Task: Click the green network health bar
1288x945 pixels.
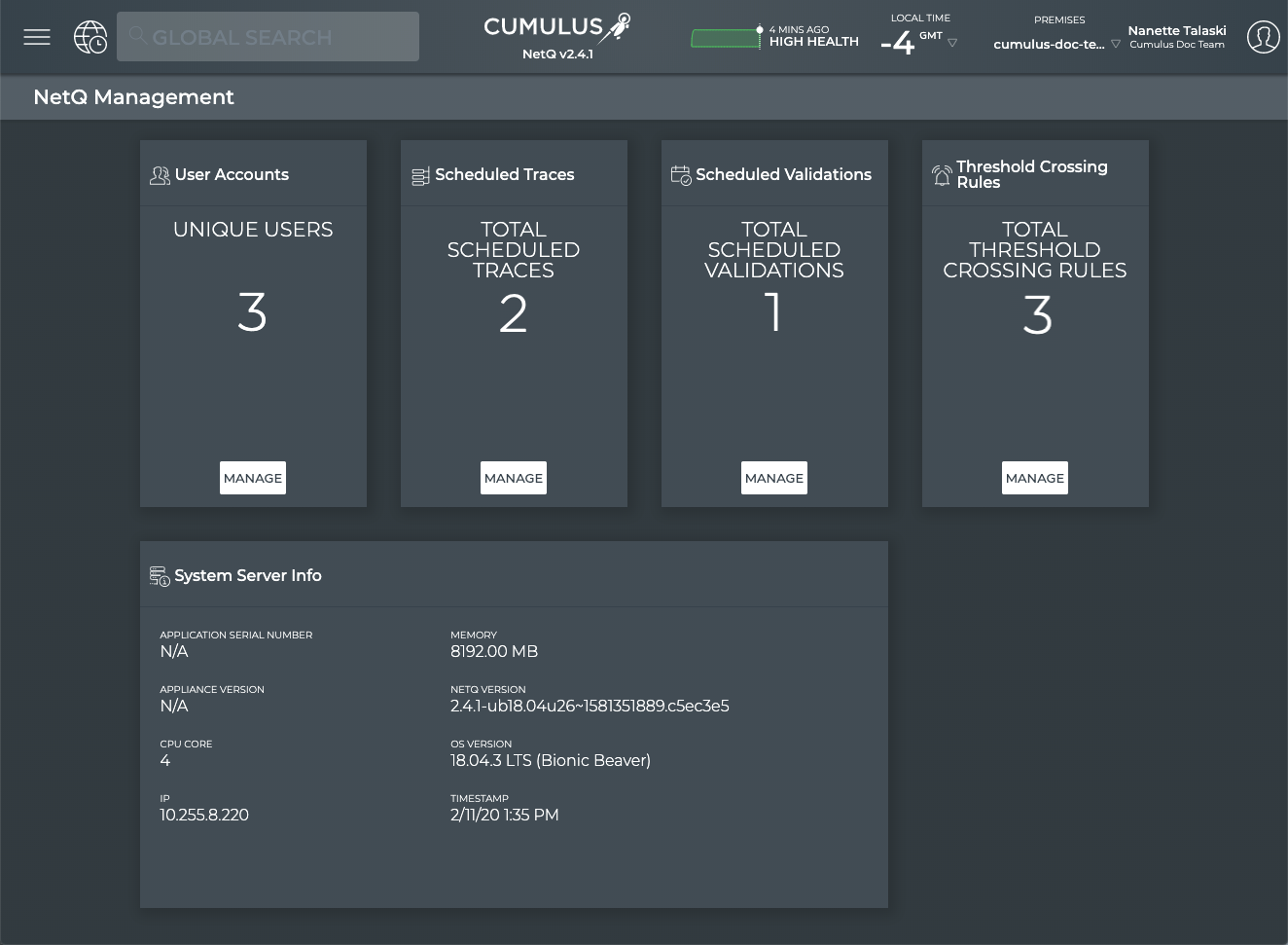Action: pyautogui.click(x=725, y=39)
